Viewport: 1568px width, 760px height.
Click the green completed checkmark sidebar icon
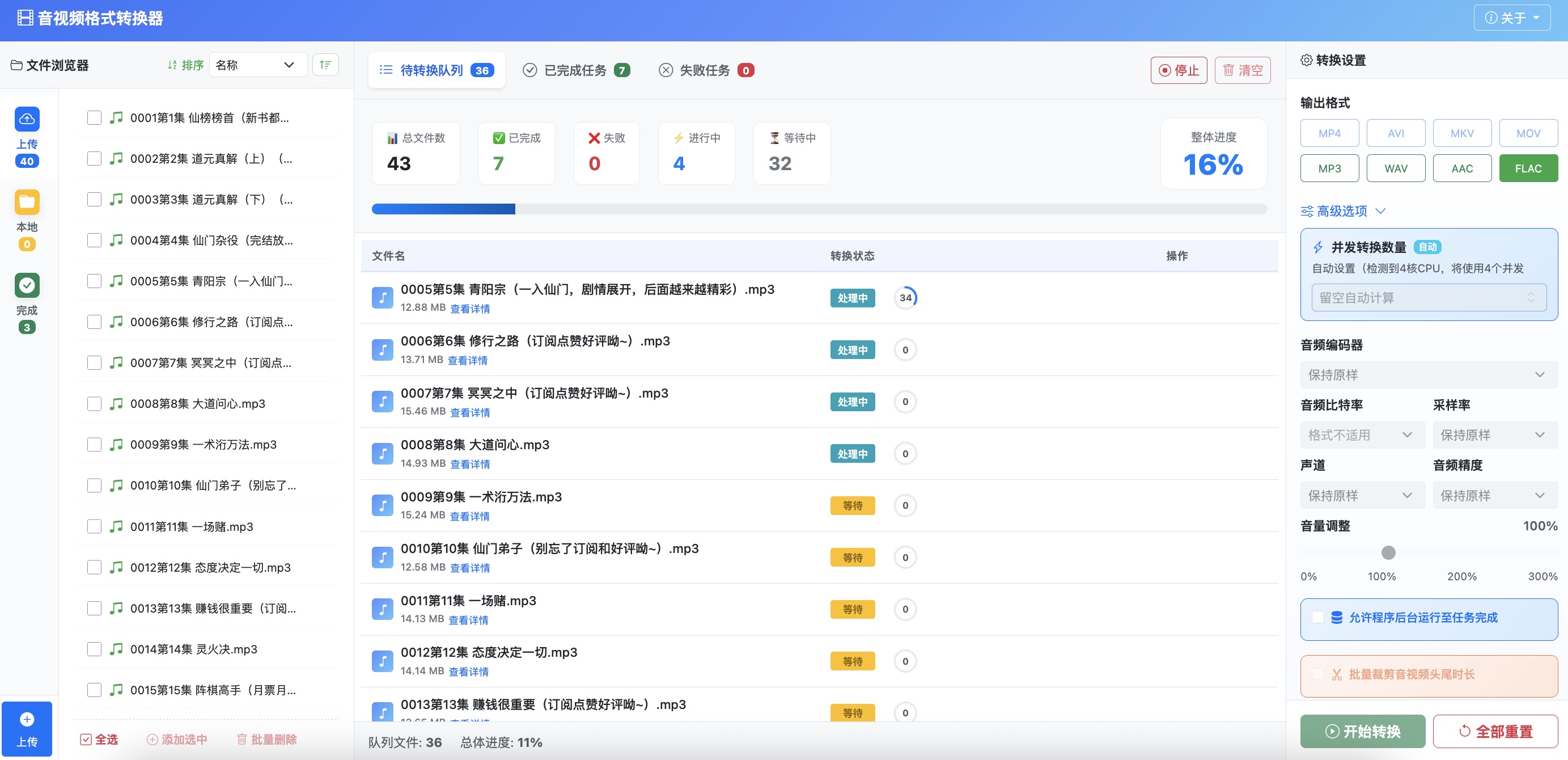tap(27, 285)
